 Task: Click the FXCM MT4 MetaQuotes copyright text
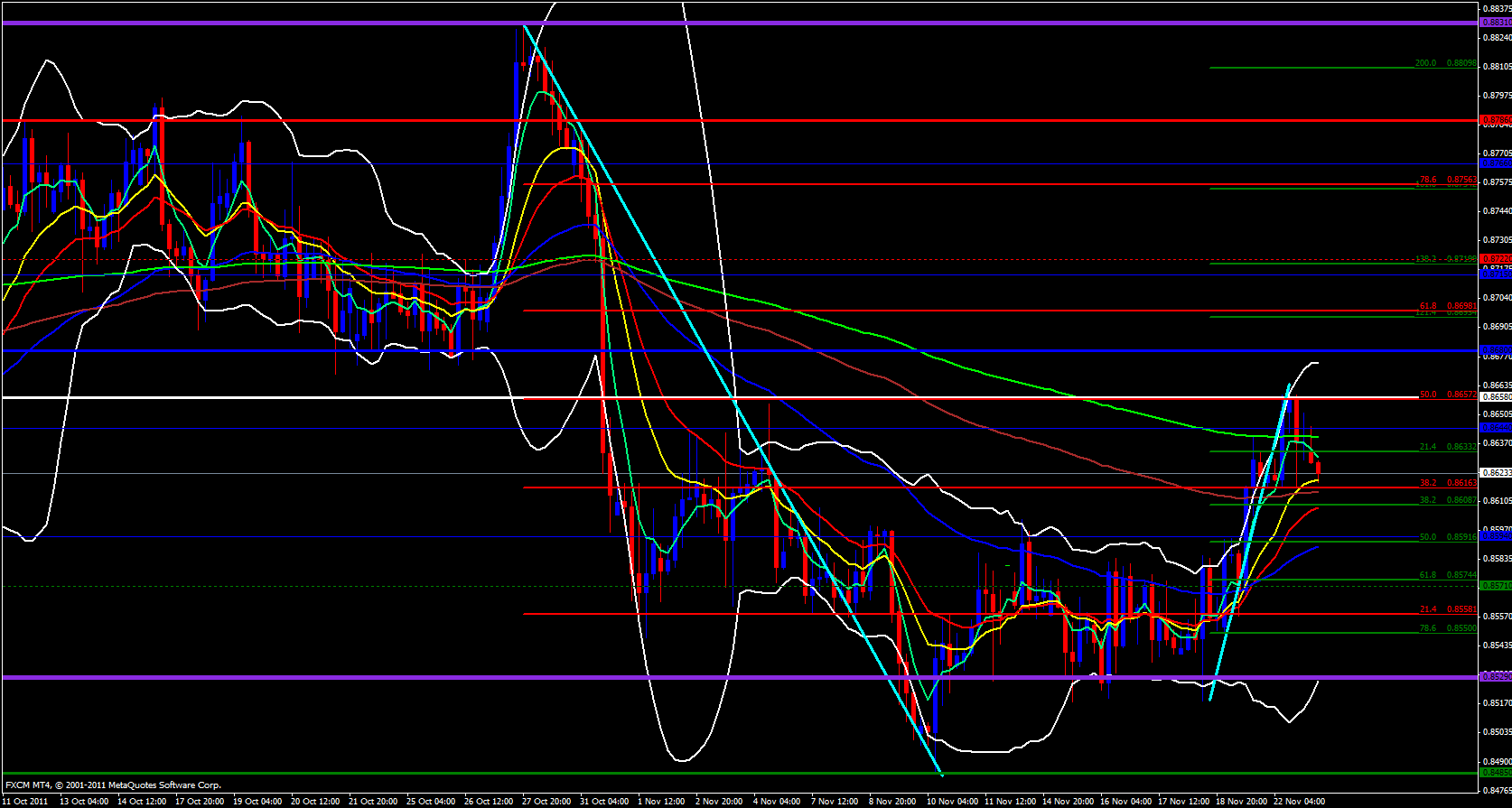113,785
